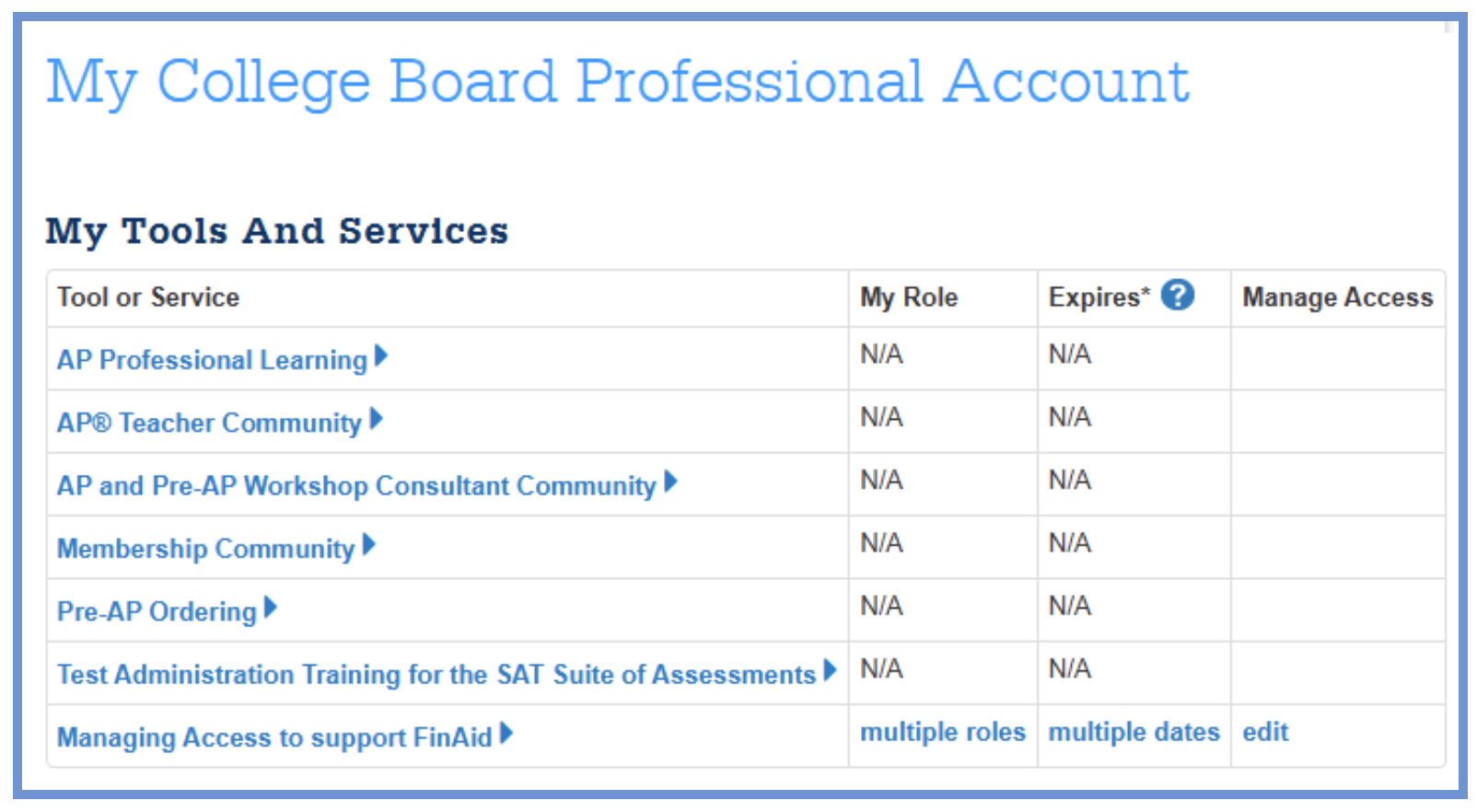Open the Membership Community link

click(205, 549)
